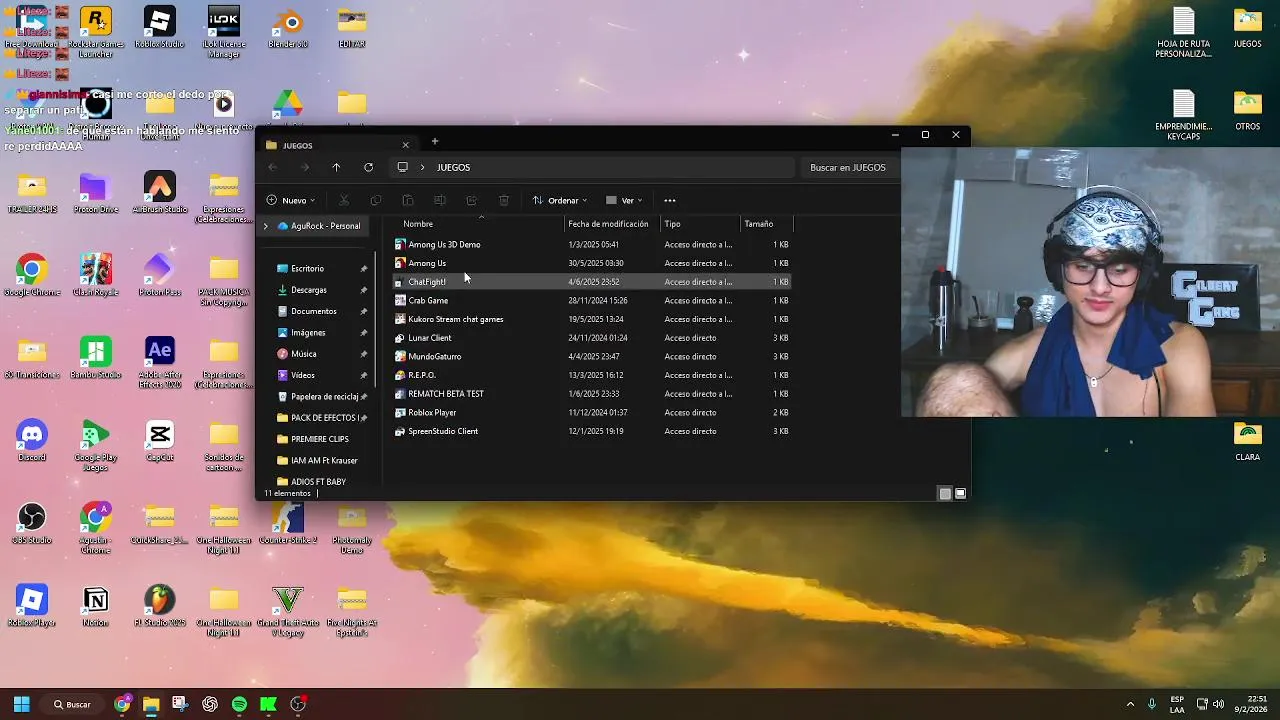
Task: Expand the AguRock - Personal tree node
Action: (x=266, y=226)
